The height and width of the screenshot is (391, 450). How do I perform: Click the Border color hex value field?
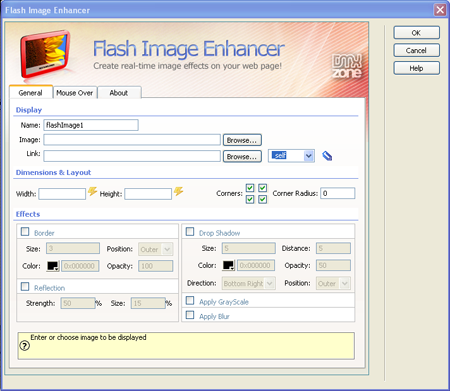click(80, 266)
